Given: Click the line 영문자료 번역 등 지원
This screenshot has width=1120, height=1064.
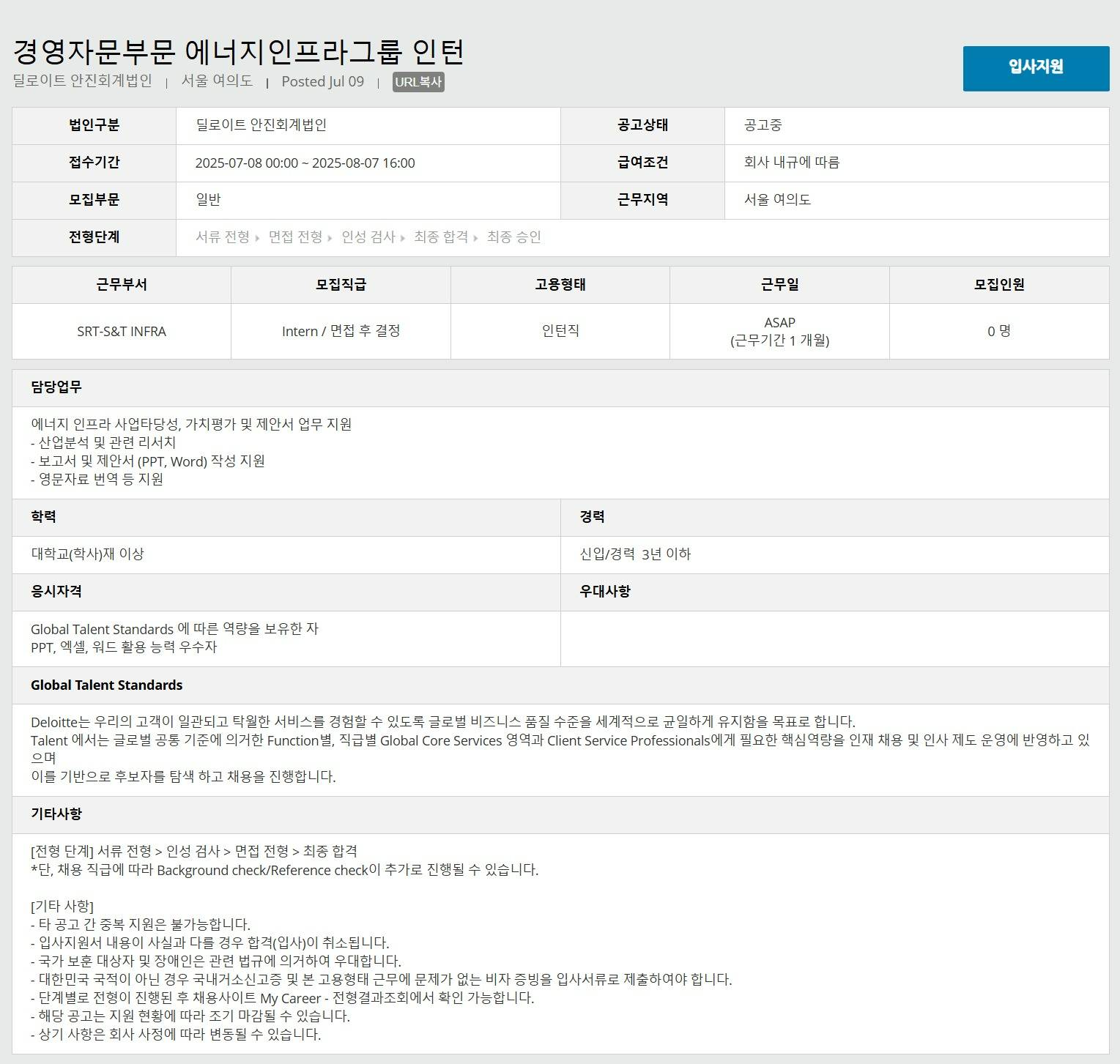Looking at the screenshot, I should click(97, 479).
